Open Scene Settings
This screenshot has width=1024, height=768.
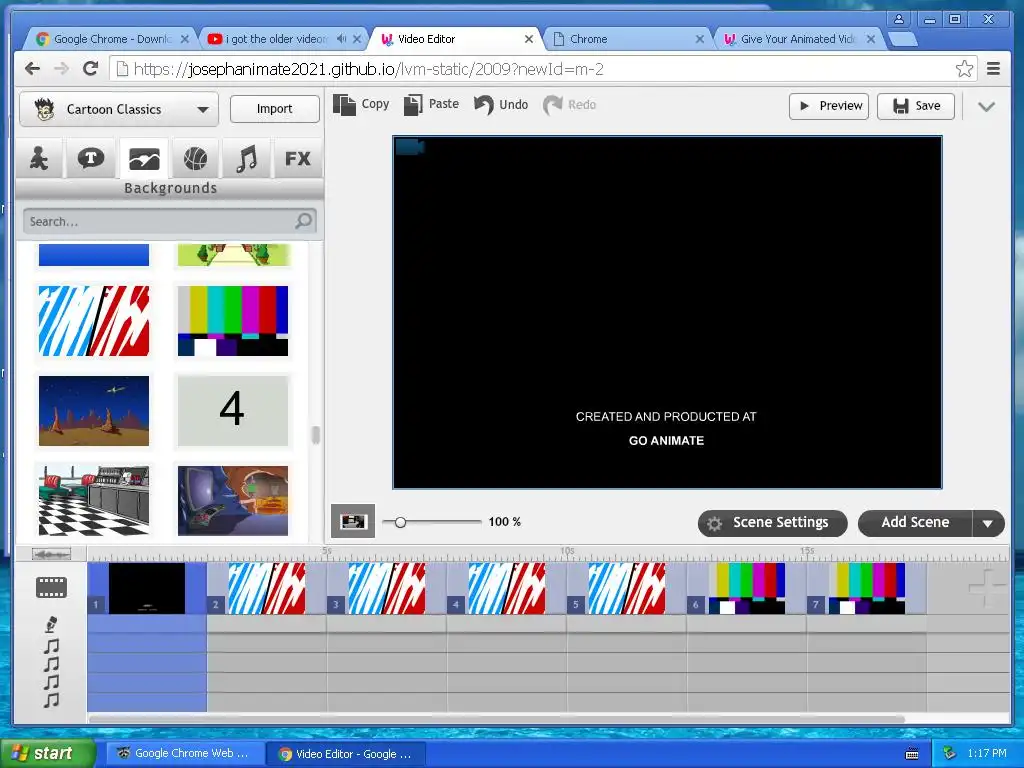pos(773,523)
